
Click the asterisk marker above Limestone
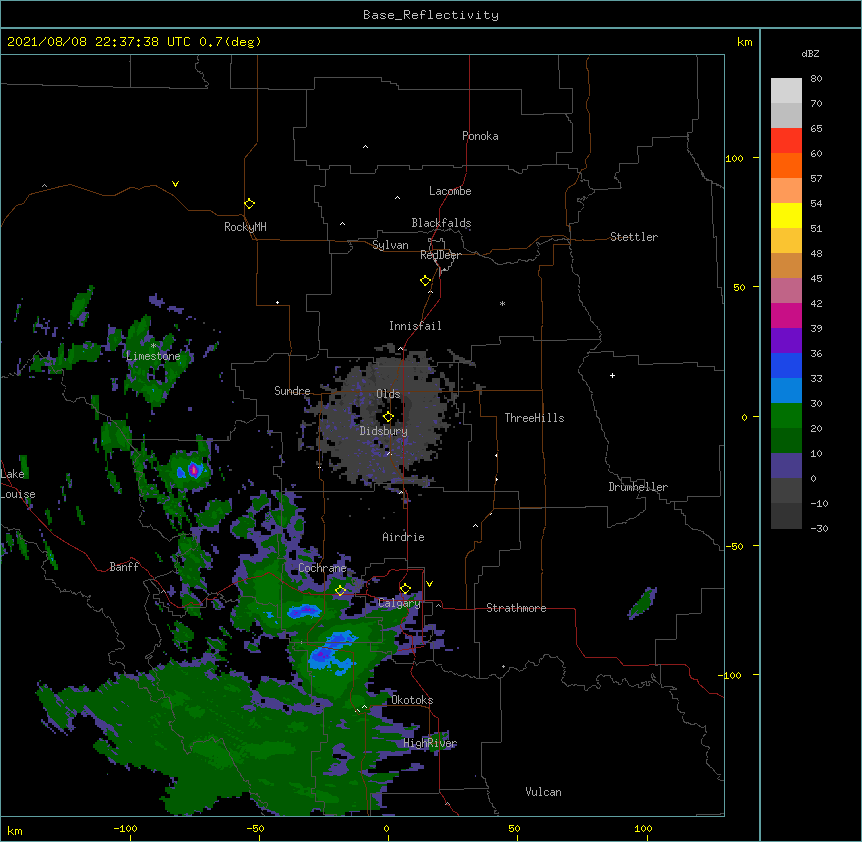pos(153,346)
